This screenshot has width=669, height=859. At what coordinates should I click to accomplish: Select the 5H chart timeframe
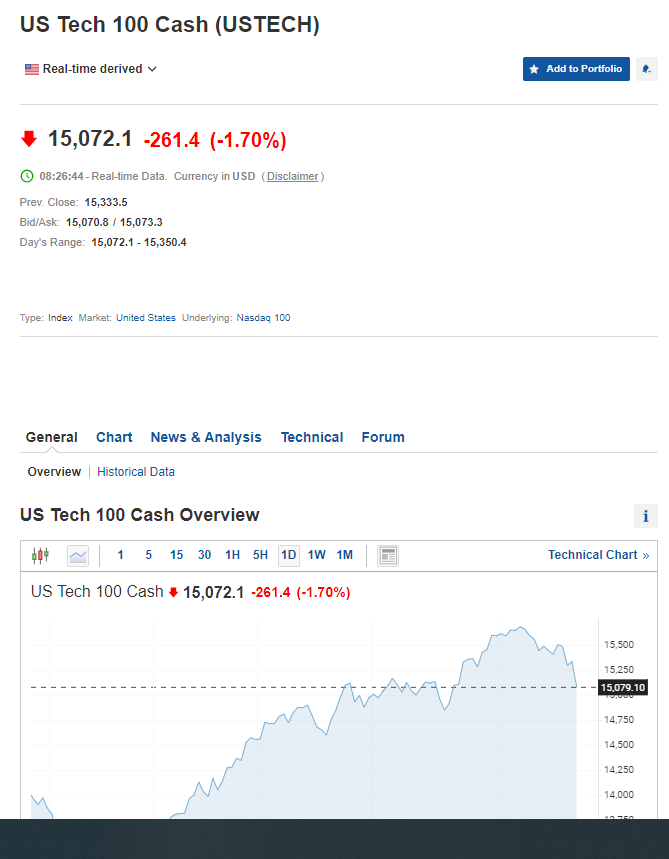(x=260, y=555)
